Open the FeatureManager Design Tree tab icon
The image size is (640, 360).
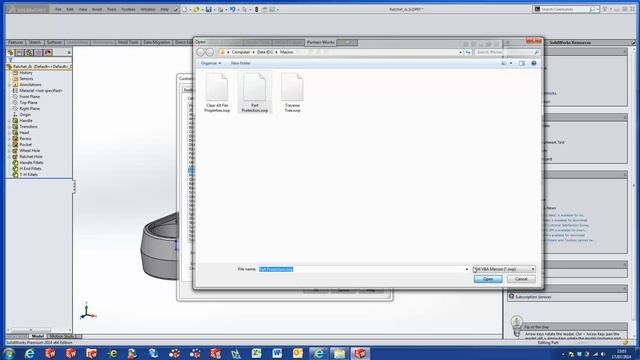click(x=11, y=53)
